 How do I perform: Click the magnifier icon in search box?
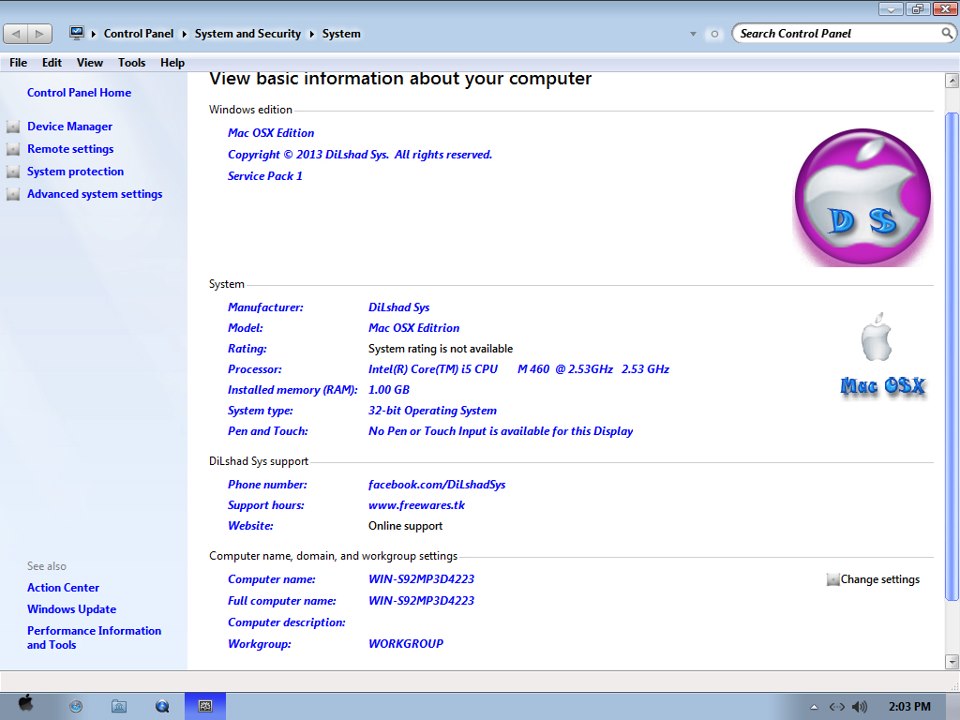(947, 34)
